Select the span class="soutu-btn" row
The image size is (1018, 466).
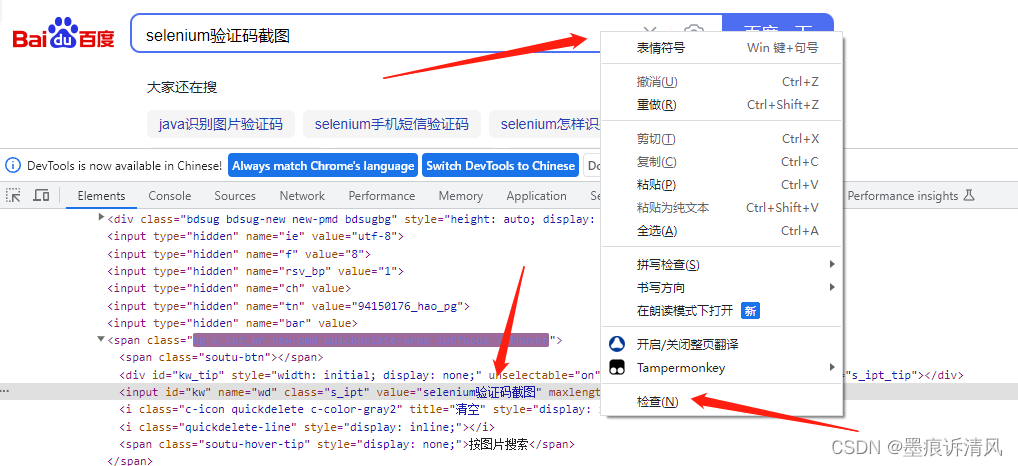[221, 357]
